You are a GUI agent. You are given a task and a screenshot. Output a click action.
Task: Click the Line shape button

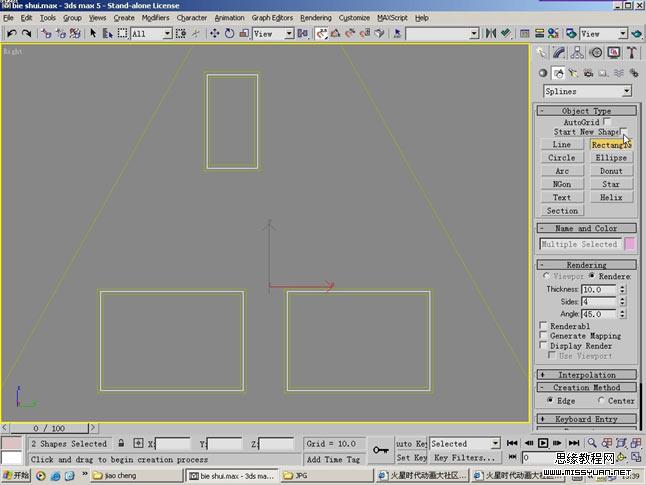coord(562,144)
